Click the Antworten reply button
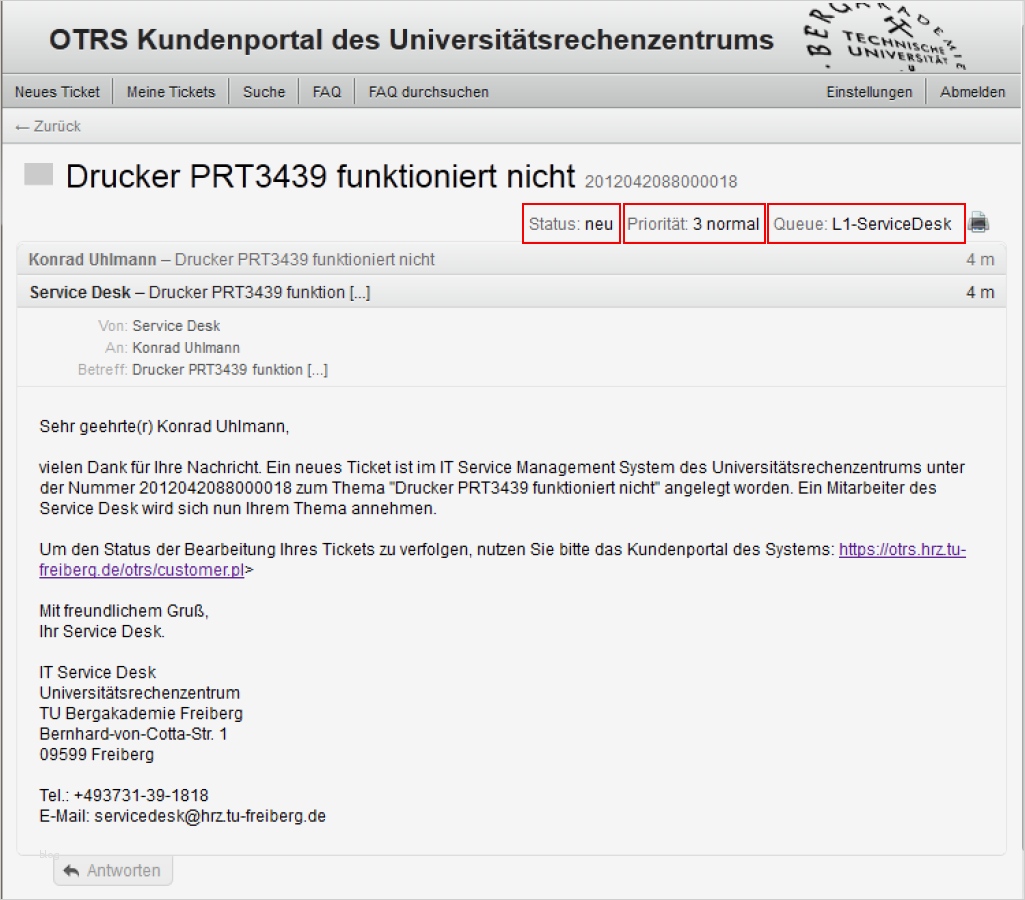This screenshot has height=900, width=1025. click(113, 871)
